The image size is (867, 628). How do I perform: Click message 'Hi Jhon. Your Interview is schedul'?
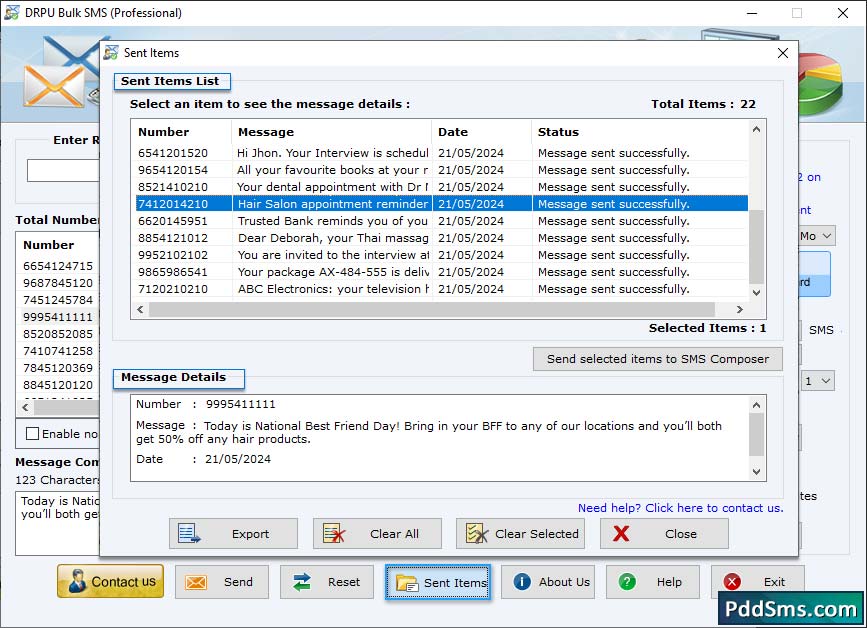point(333,153)
